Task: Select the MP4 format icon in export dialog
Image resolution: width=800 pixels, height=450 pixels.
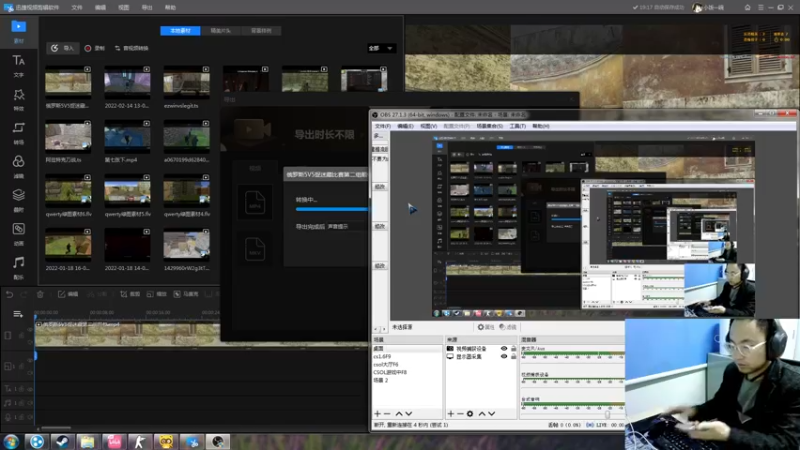Action: (255, 202)
